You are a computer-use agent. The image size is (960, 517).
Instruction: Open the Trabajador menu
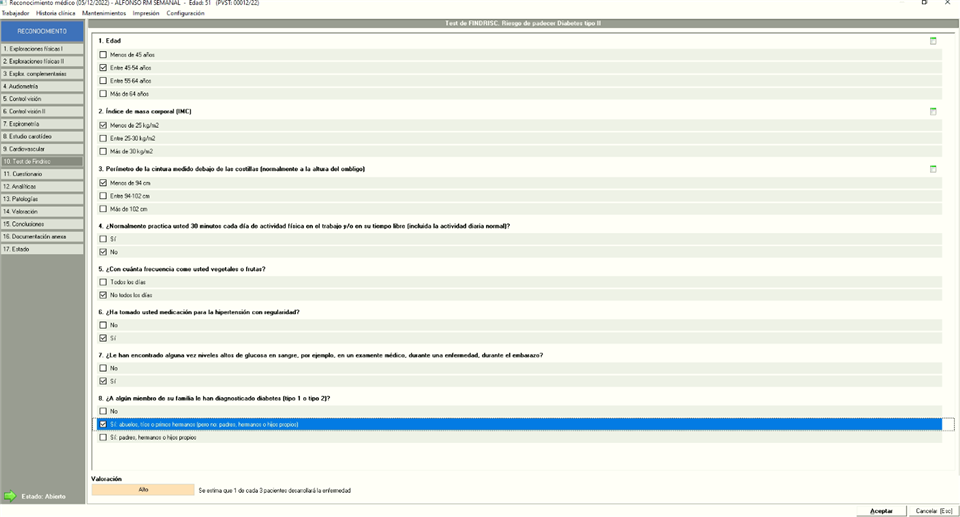[15, 13]
